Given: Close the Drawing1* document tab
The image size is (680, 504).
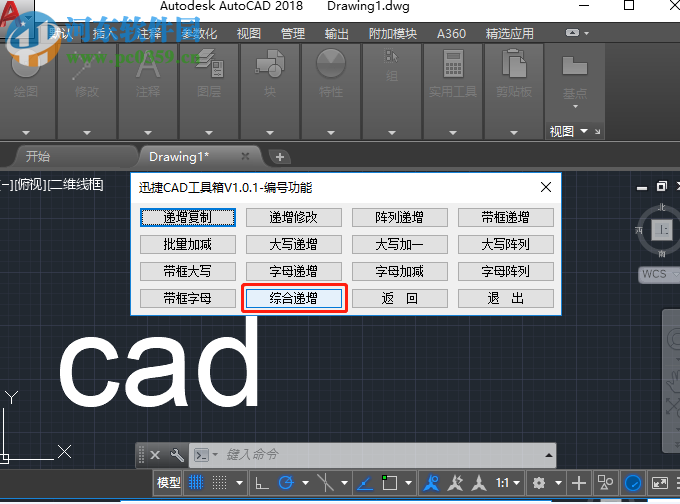Looking at the screenshot, I should click(x=245, y=156).
